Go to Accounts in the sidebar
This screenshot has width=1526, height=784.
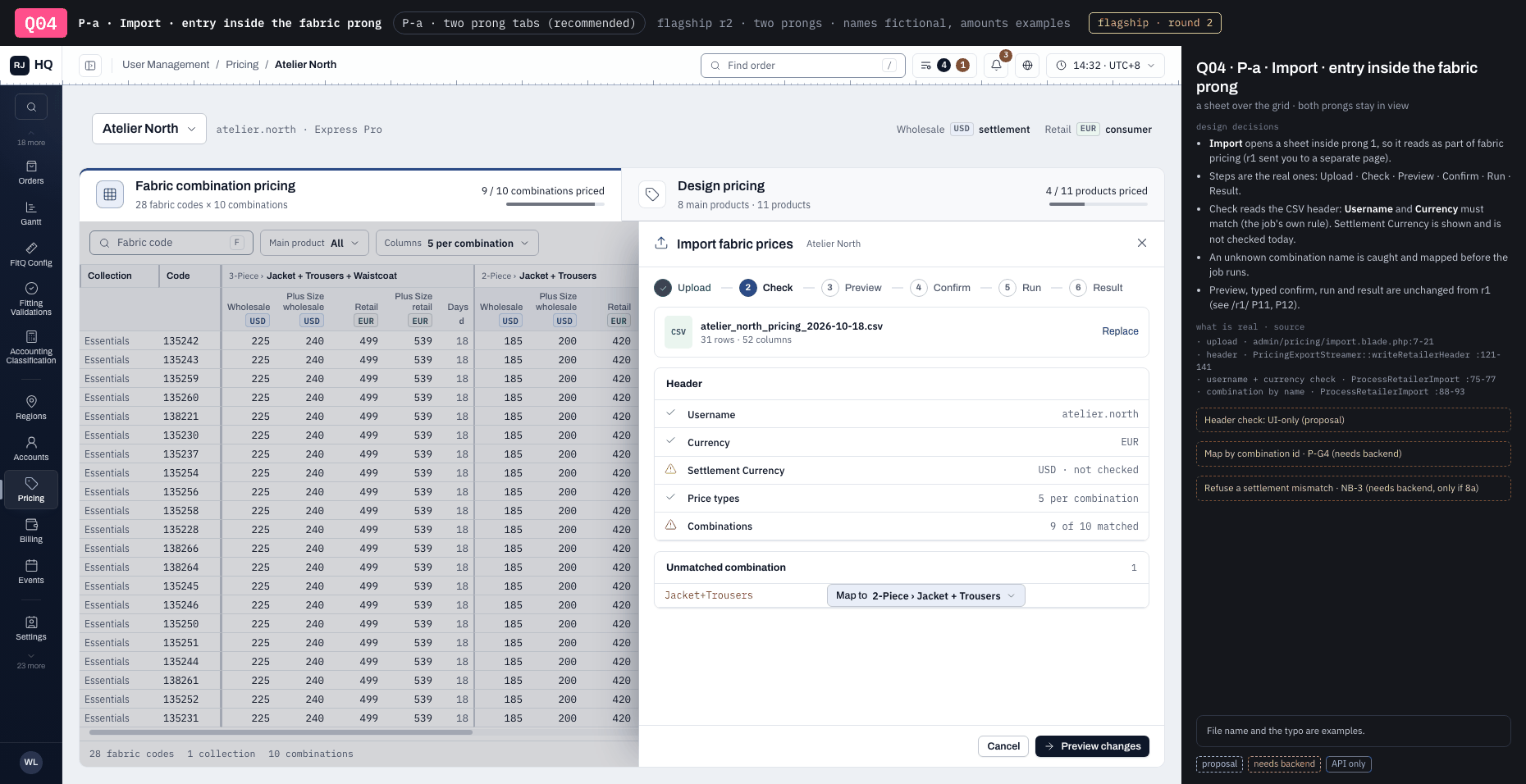[31, 449]
